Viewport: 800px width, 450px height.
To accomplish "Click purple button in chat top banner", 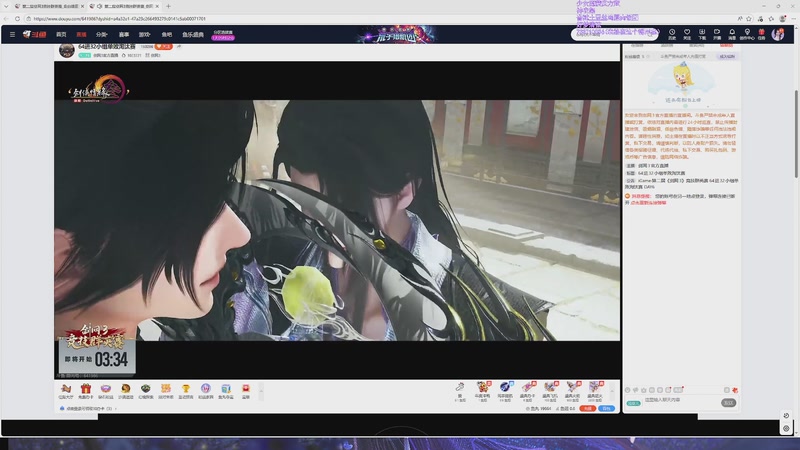I will 727,56.
